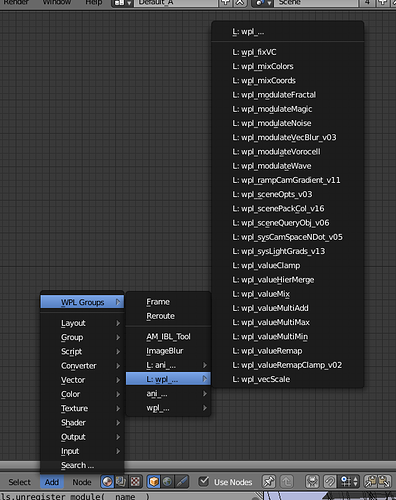Screen dimensions: 396x500
Task: Switch to shader node tree type icon
Action: click(x=107, y=482)
